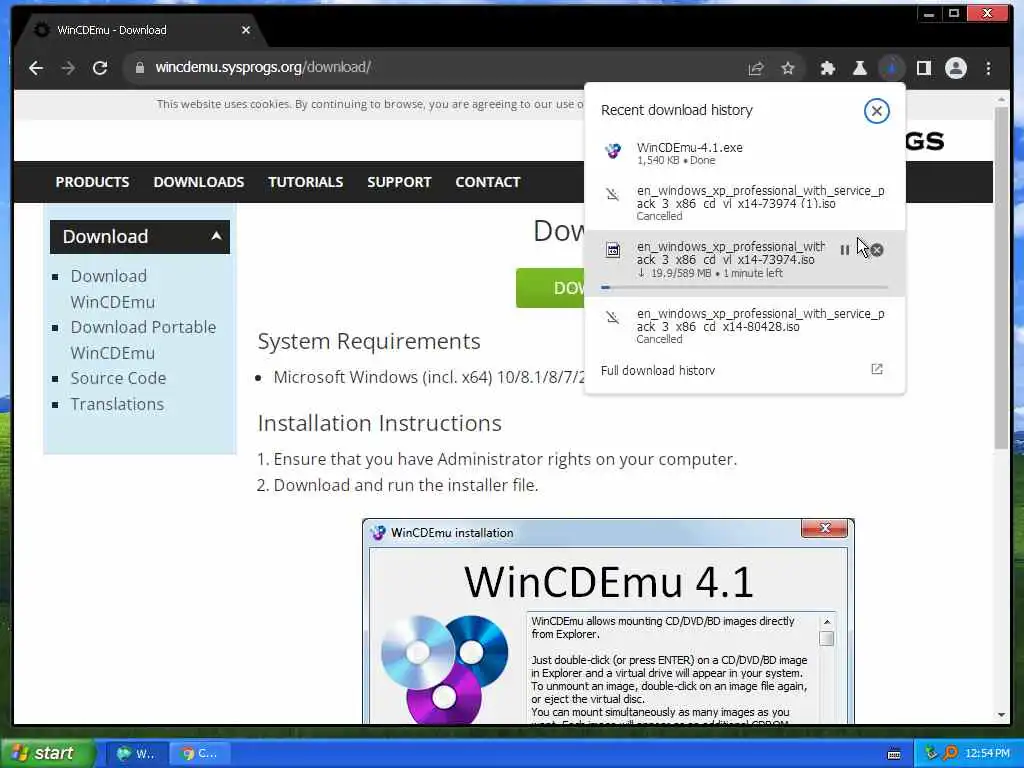Screen dimensions: 1024x768
Task: Go back to the previous page
Action: pos(36,68)
